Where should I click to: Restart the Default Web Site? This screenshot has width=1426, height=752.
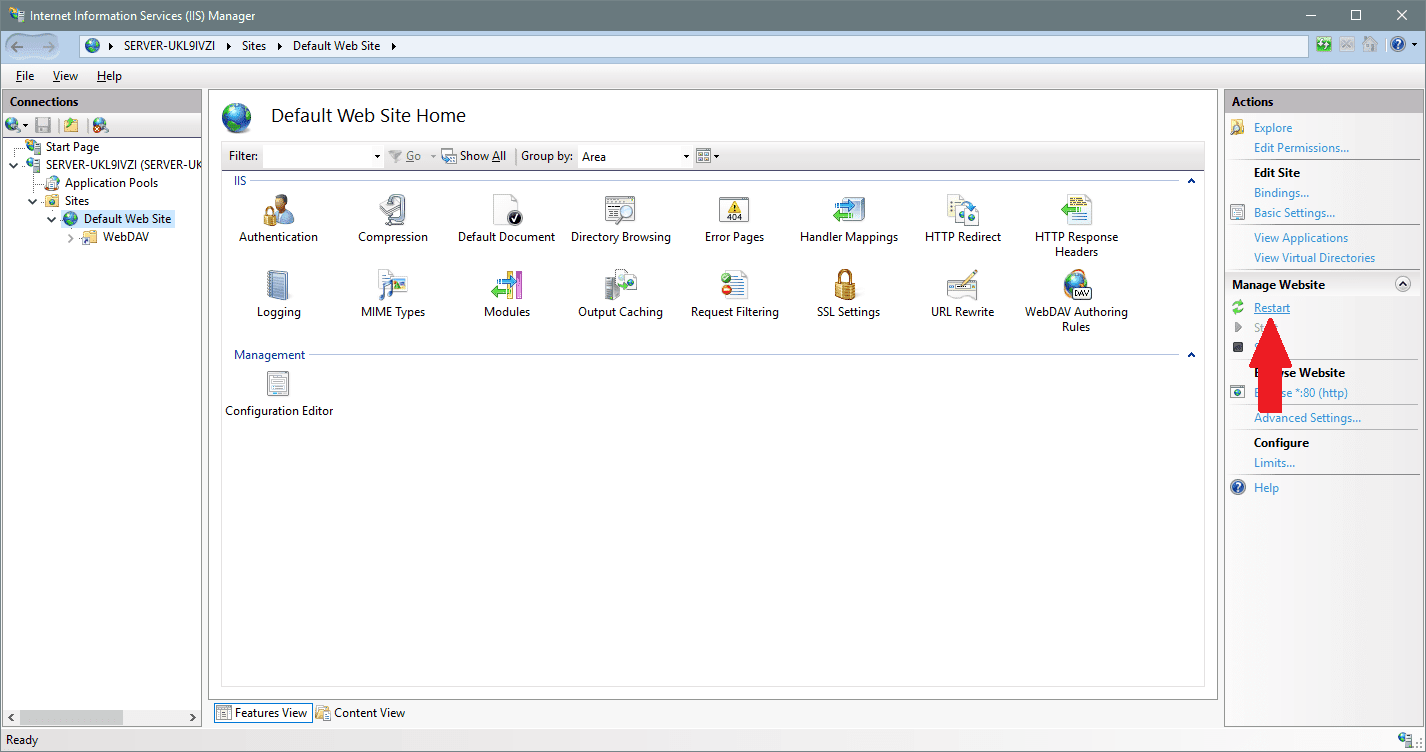click(1271, 307)
